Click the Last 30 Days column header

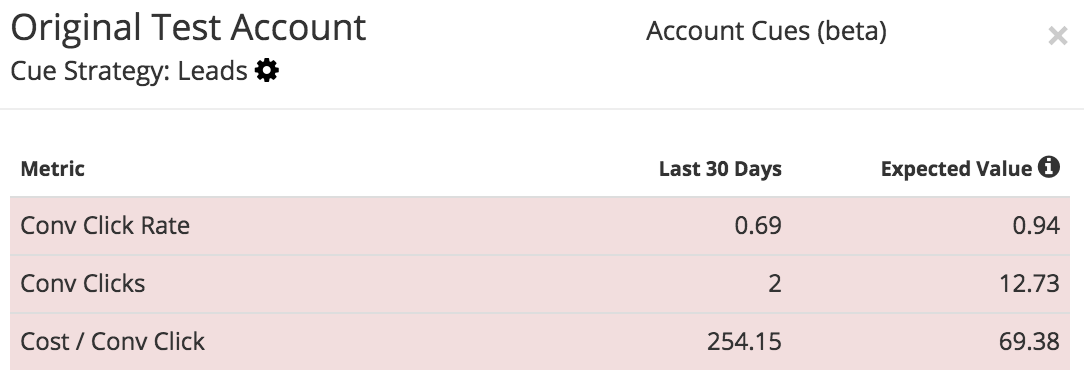(x=720, y=168)
